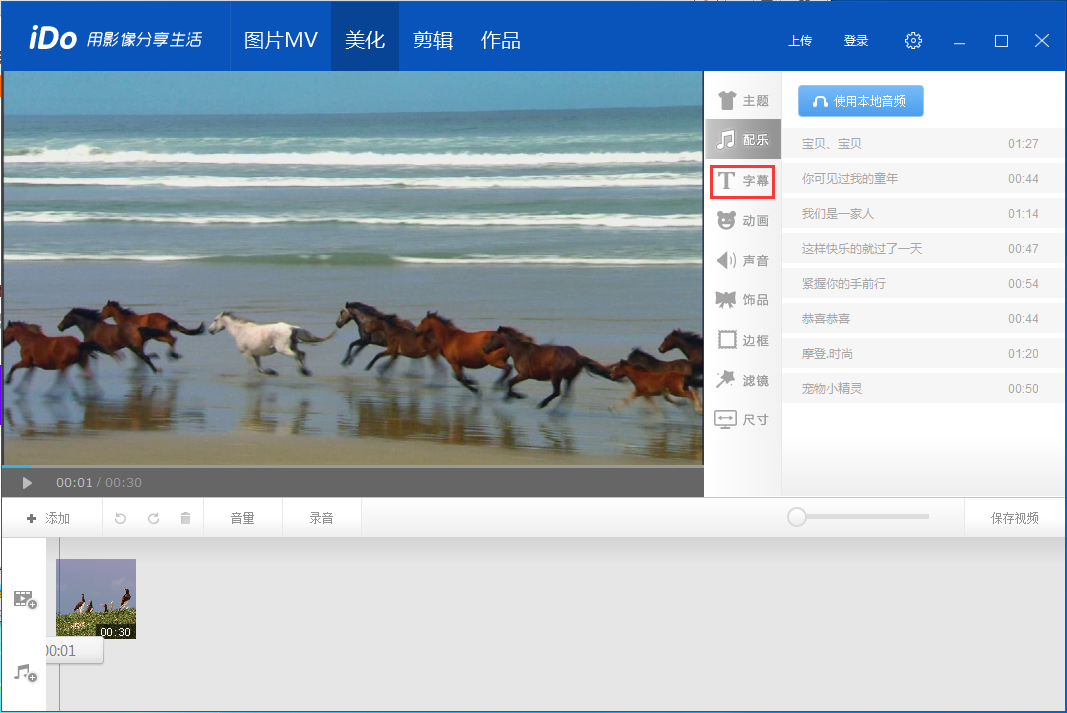Open the 声音 sound speaker panel
This screenshot has width=1067, height=713.
click(x=743, y=261)
